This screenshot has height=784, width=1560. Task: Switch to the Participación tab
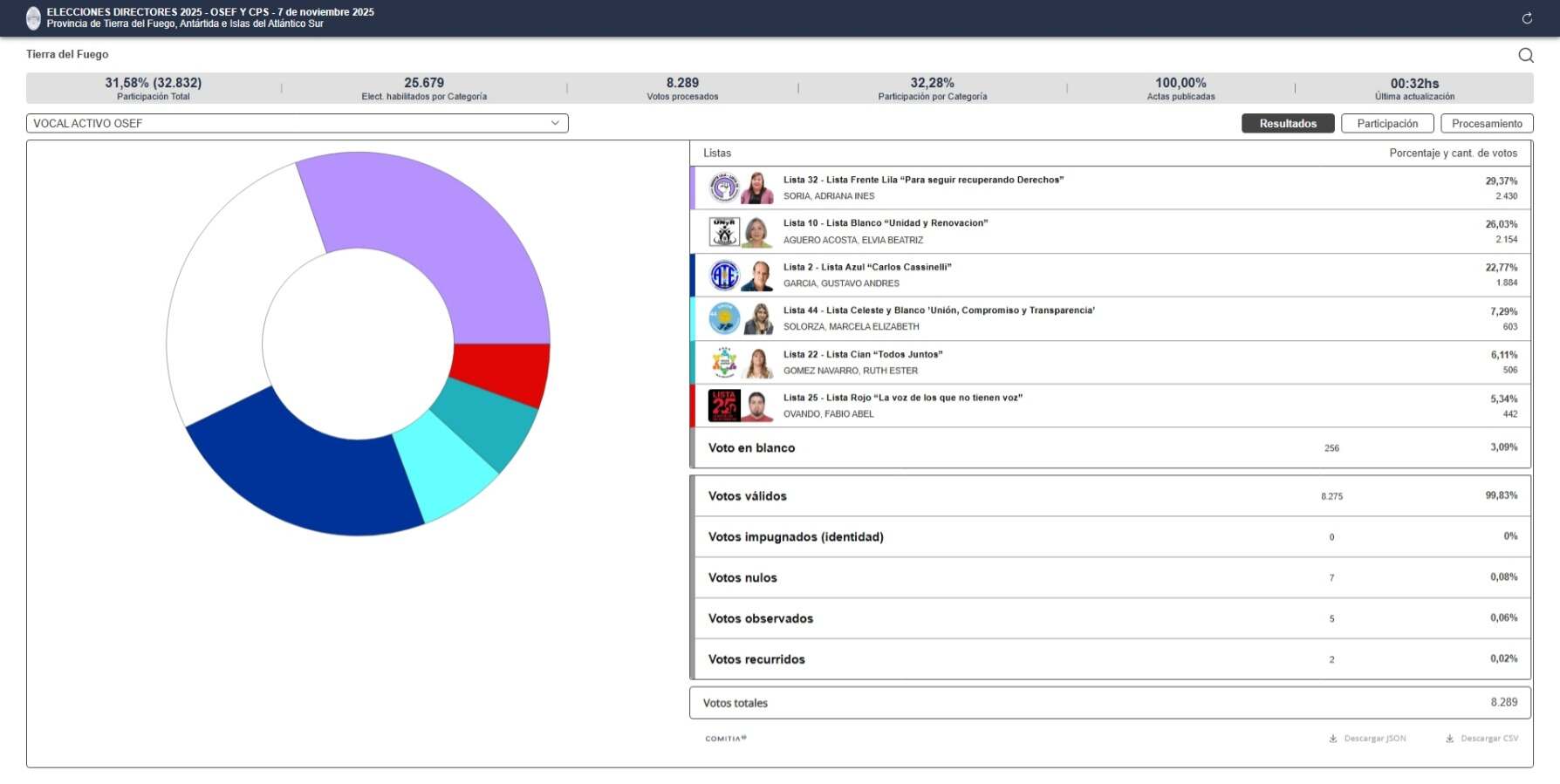click(1386, 124)
